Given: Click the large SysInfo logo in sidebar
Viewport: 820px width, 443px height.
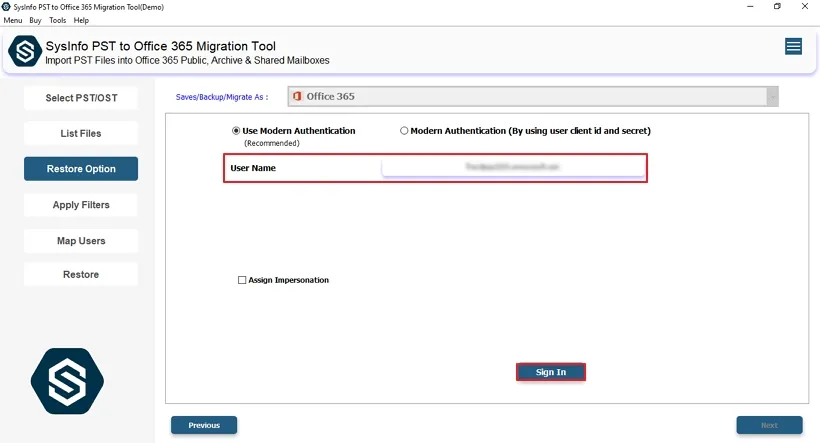Looking at the screenshot, I should [x=67, y=381].
